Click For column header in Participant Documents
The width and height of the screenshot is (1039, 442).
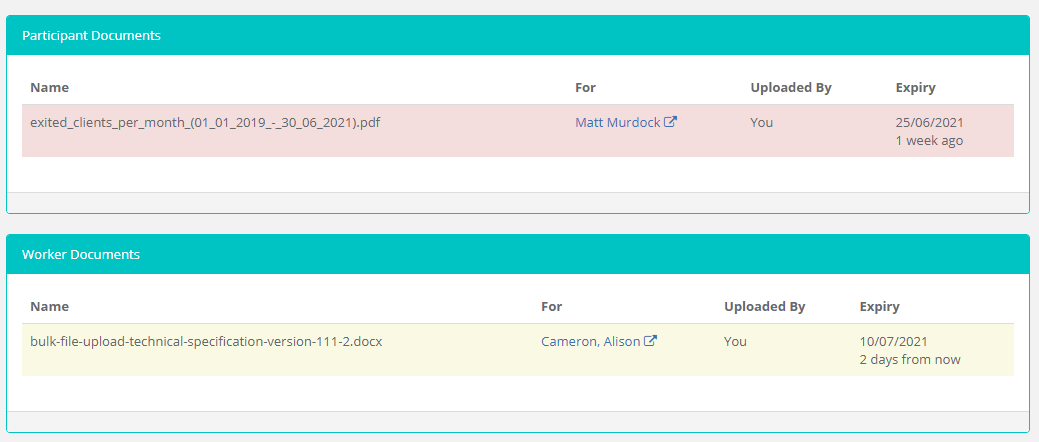click(x=586, y=87)
